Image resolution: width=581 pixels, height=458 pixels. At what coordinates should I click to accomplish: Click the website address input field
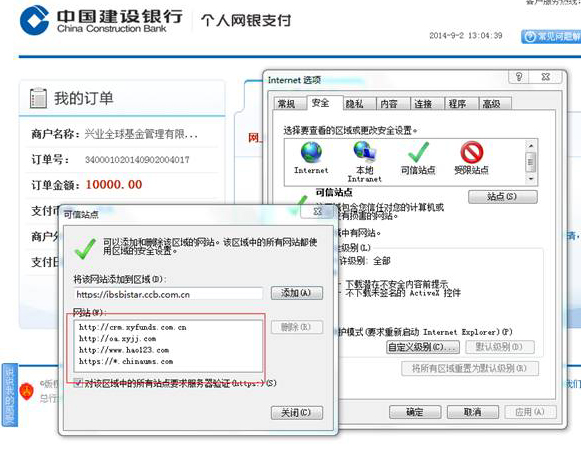(168, 294)
